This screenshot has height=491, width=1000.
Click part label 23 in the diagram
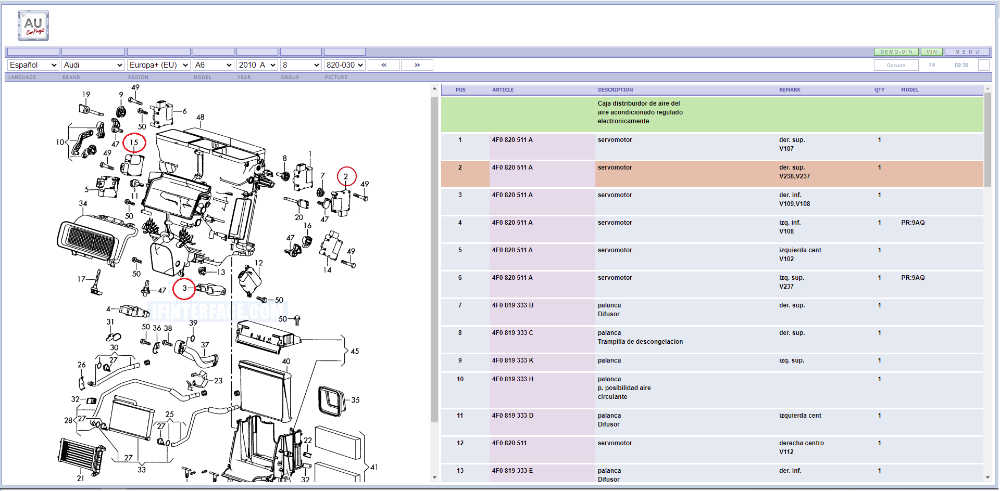point(218,381)
